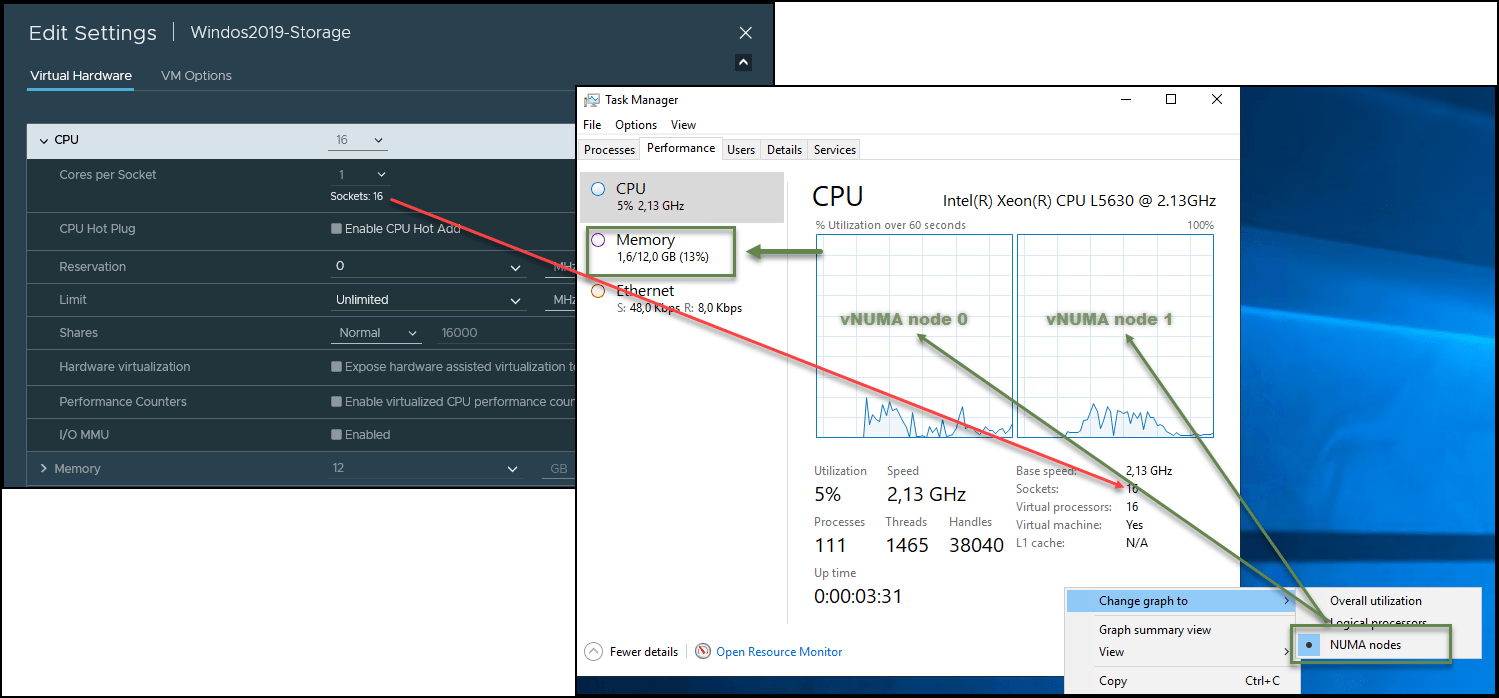Collapse the CPU section in Edit Settings
Screen dimensions: 1499x698
(43, 141)
